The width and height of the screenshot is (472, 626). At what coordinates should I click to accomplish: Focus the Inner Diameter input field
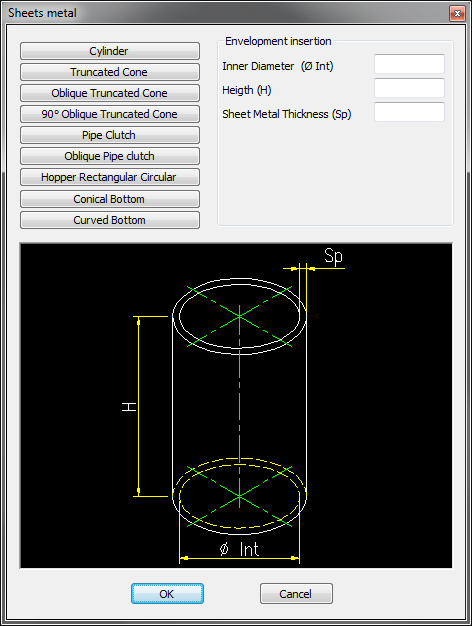click(409, 64)
